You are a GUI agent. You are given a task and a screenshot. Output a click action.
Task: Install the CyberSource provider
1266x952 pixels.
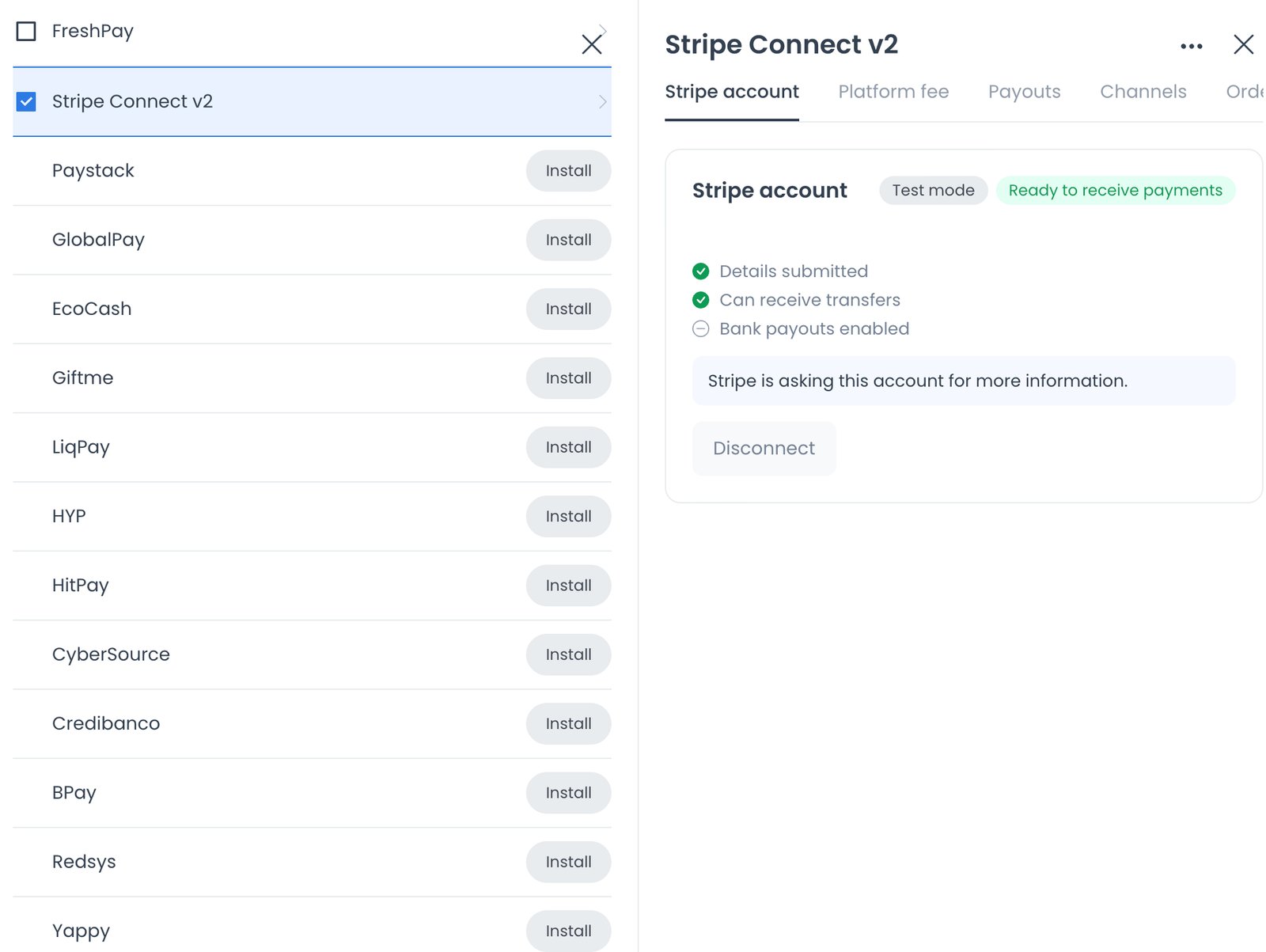[568, 654]
